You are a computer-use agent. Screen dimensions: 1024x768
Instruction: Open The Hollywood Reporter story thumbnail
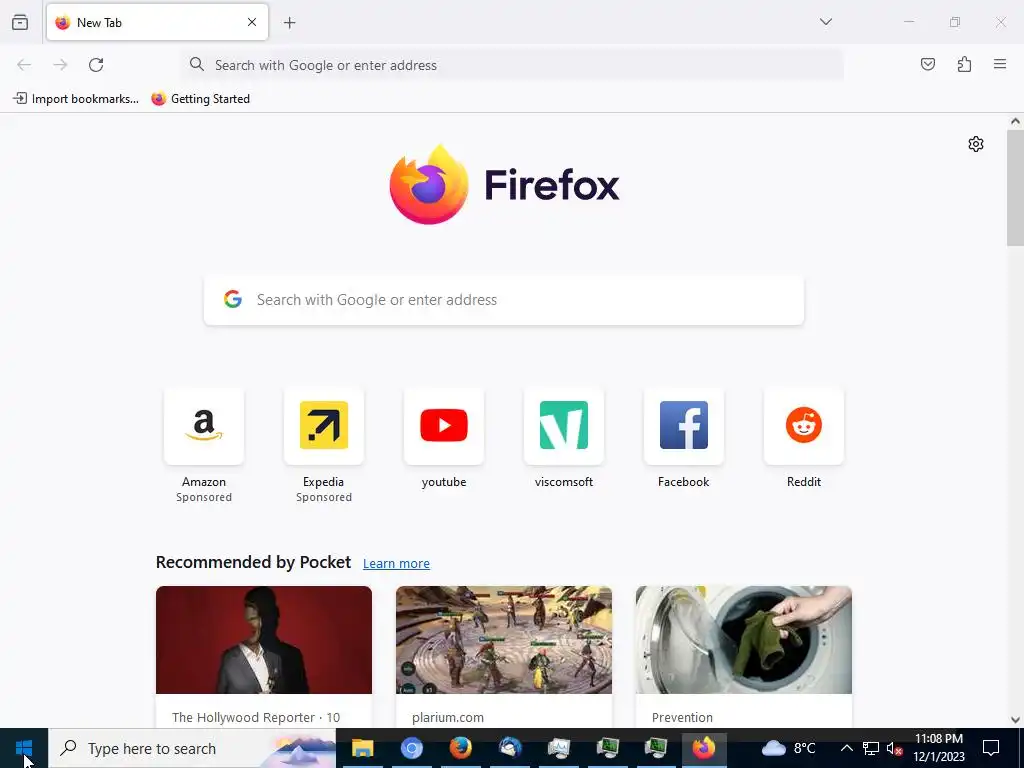coord(264,639)
